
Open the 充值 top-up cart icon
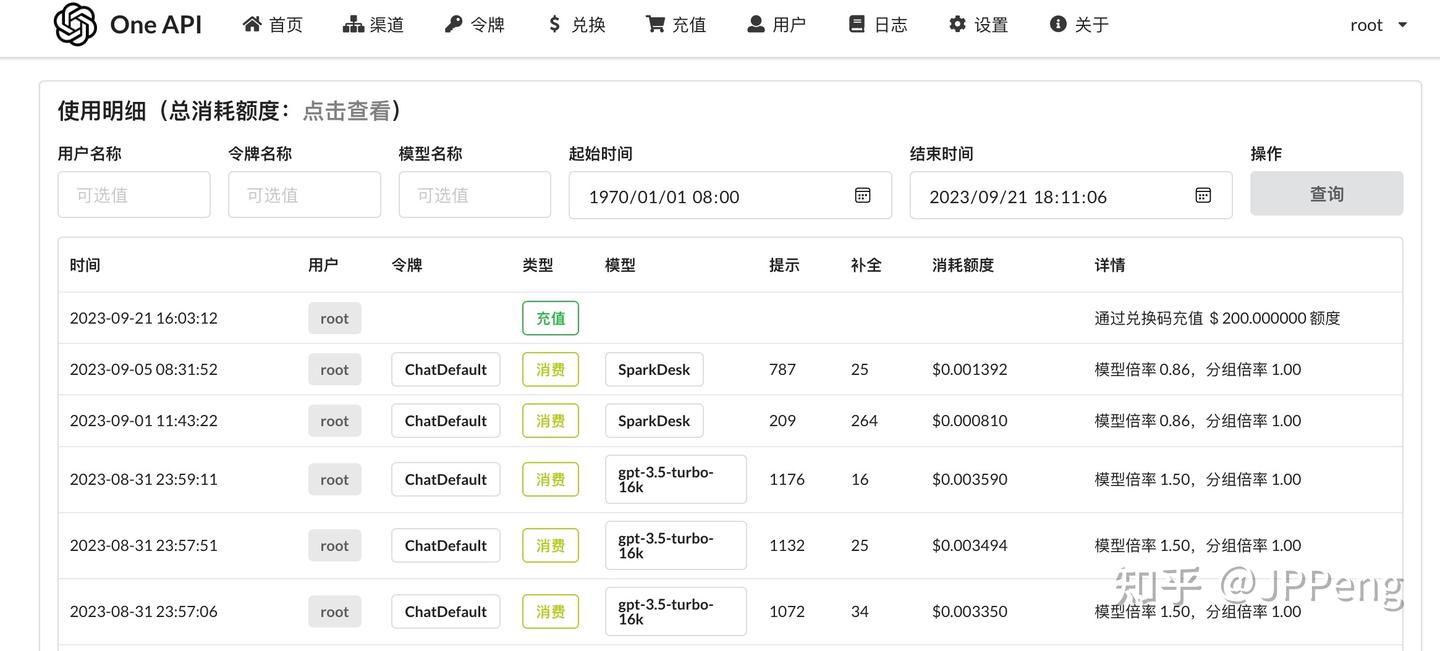(653, 23)
